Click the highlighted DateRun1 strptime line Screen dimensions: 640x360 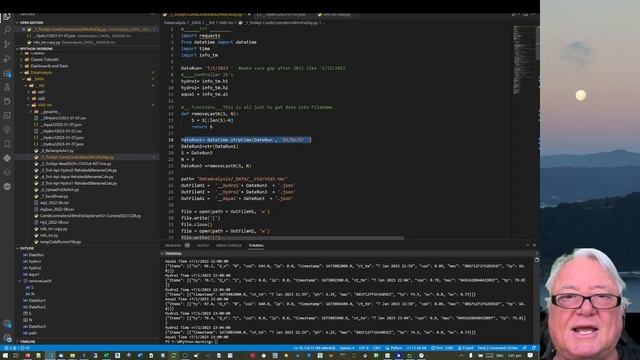246,140
